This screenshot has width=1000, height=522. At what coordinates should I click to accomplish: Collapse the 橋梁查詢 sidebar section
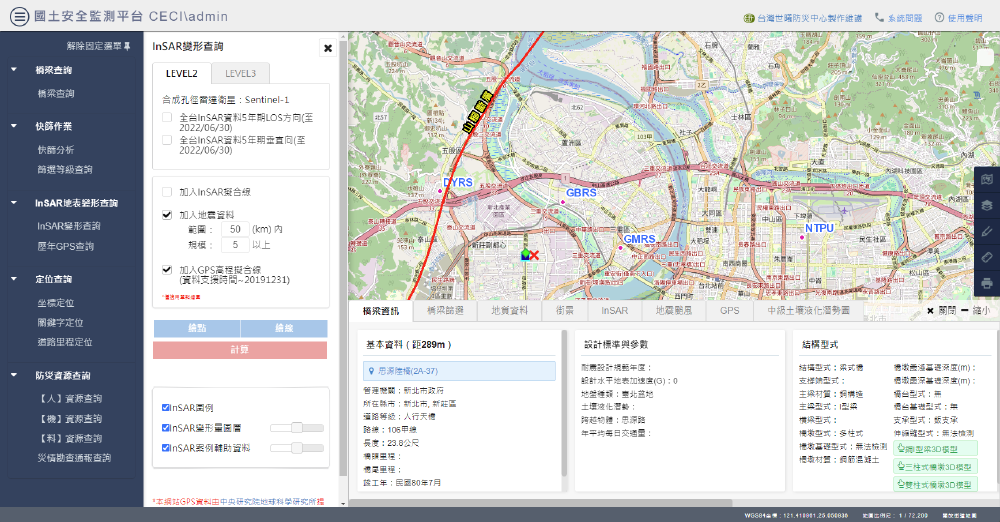pos(14,70)
